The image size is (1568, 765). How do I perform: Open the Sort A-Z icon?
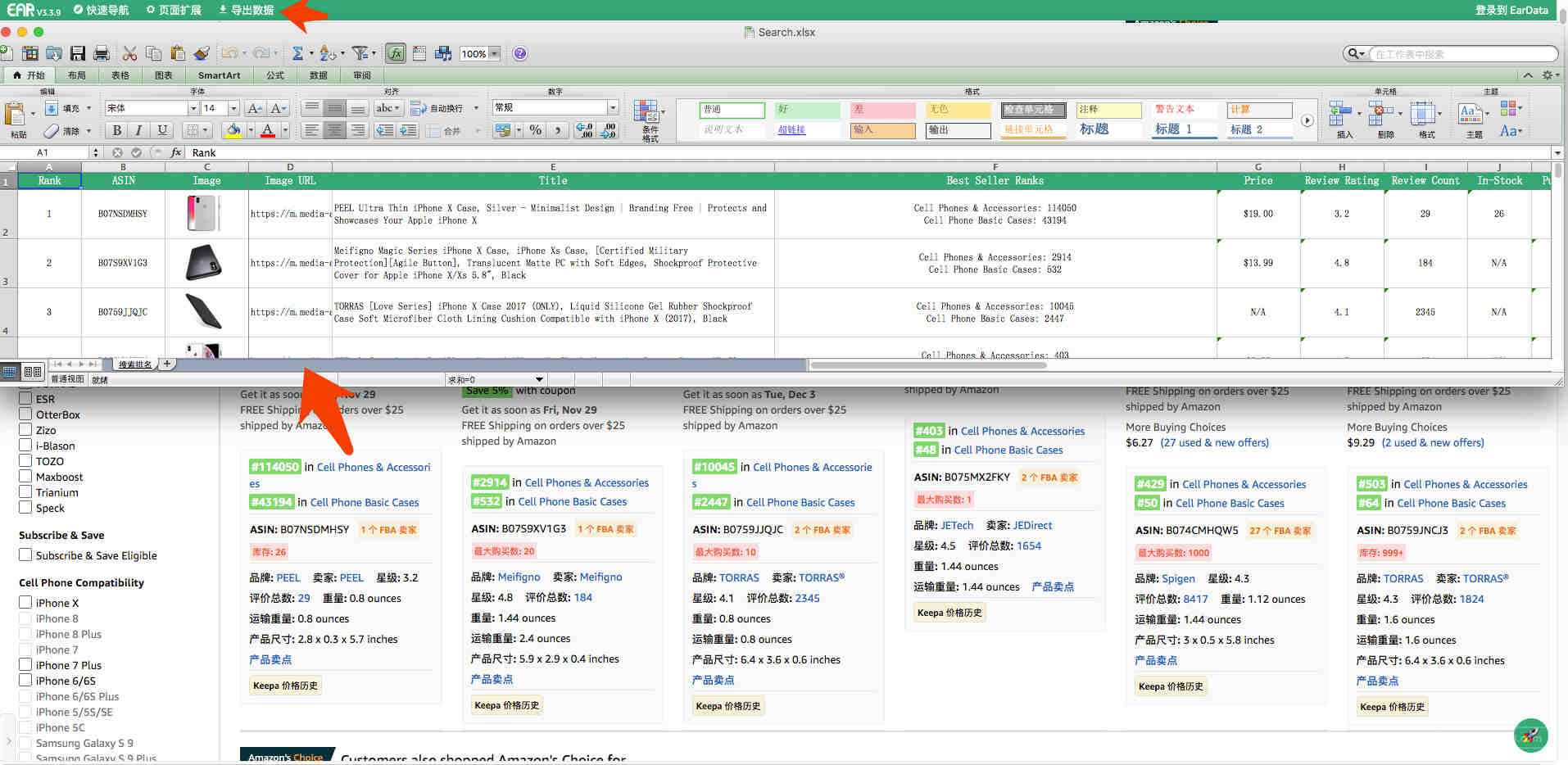coord(327,53)
